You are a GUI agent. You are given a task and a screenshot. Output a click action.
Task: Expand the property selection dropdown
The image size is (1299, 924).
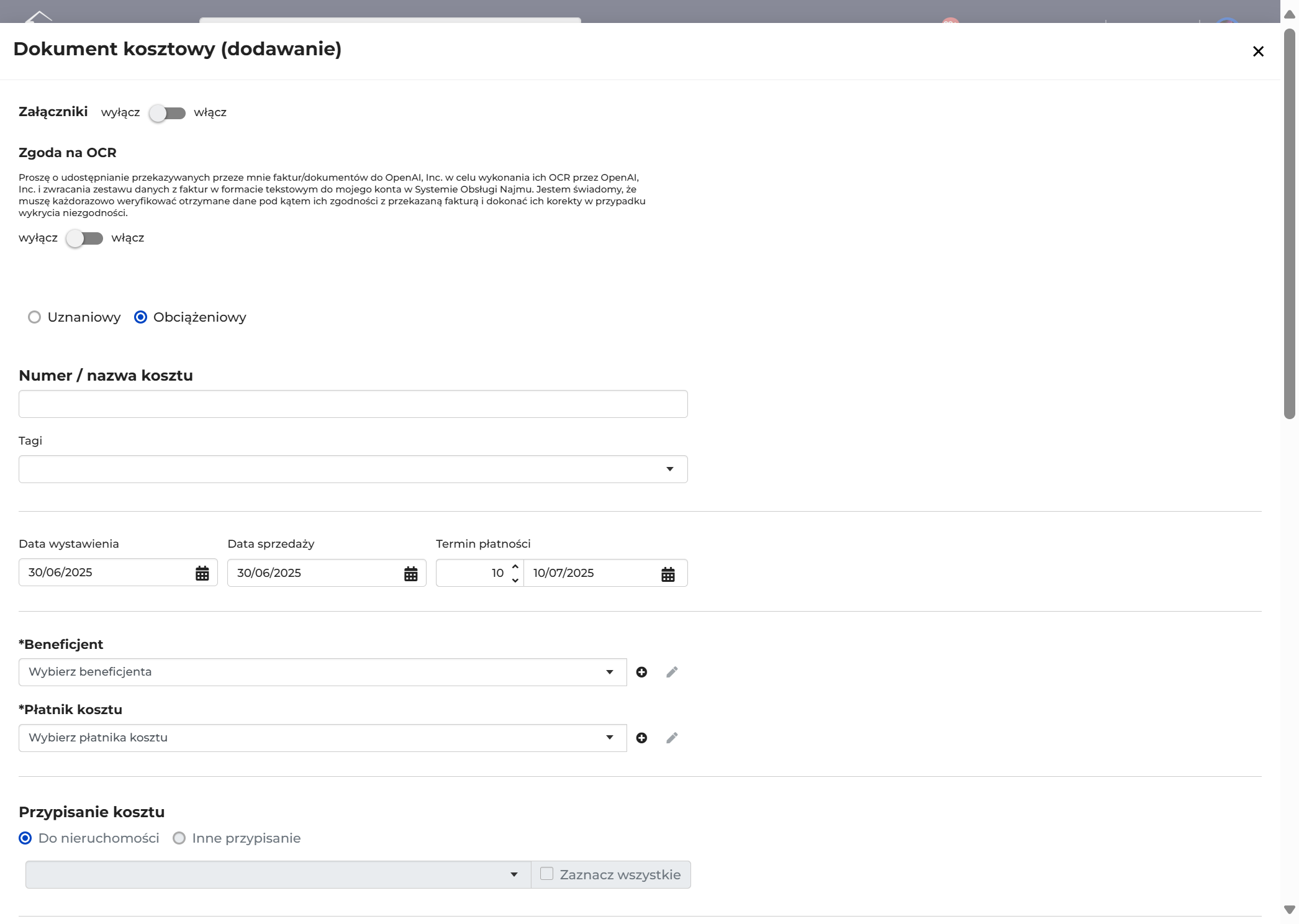(278, 874)
